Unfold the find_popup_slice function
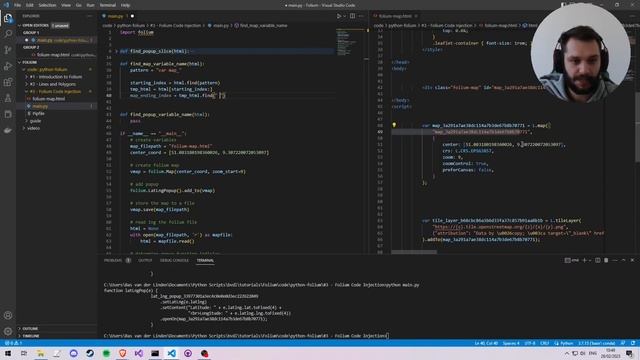The image size is (640, 360). coord(116,51)
